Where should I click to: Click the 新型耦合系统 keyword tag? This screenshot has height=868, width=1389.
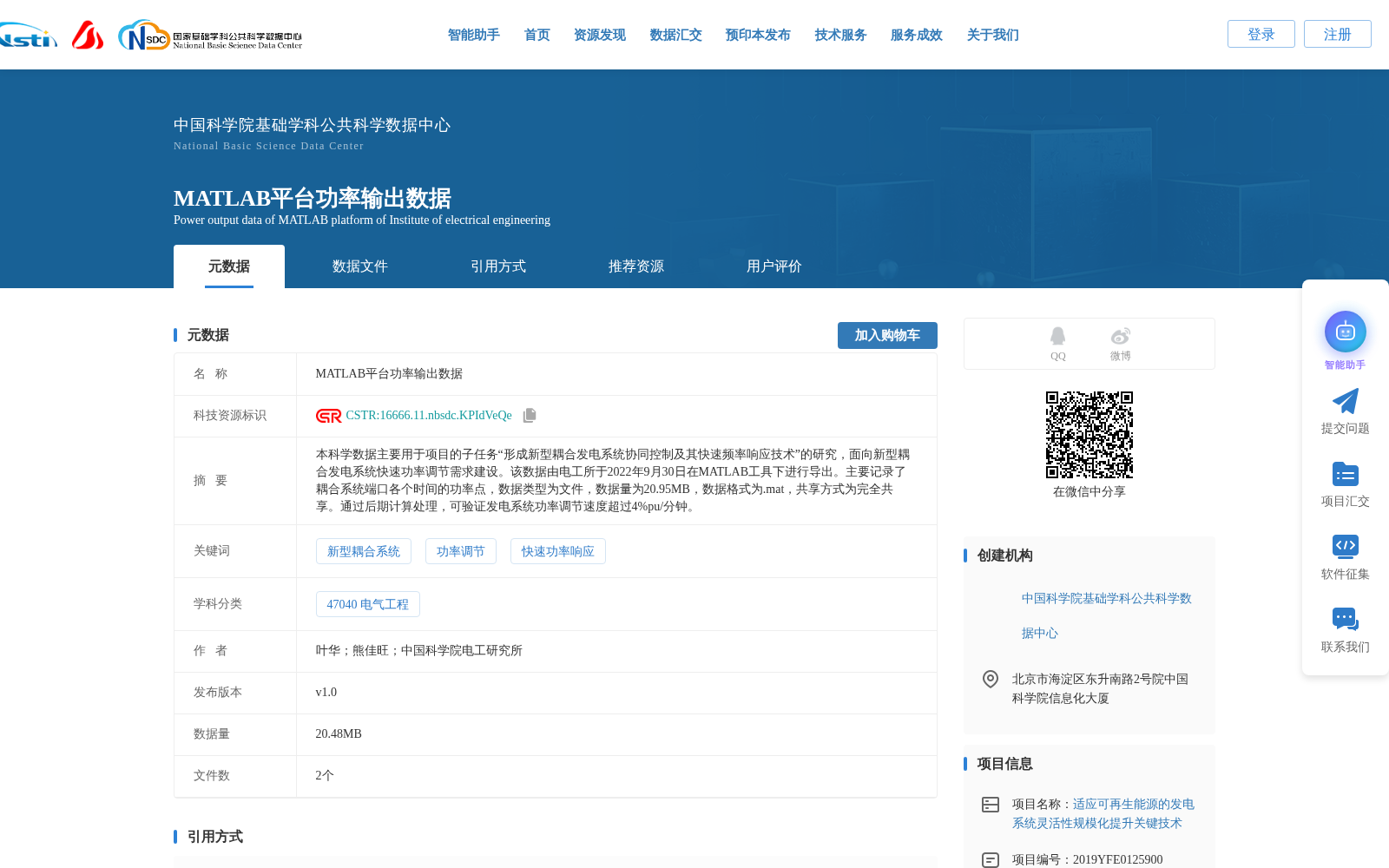(364, 551)
